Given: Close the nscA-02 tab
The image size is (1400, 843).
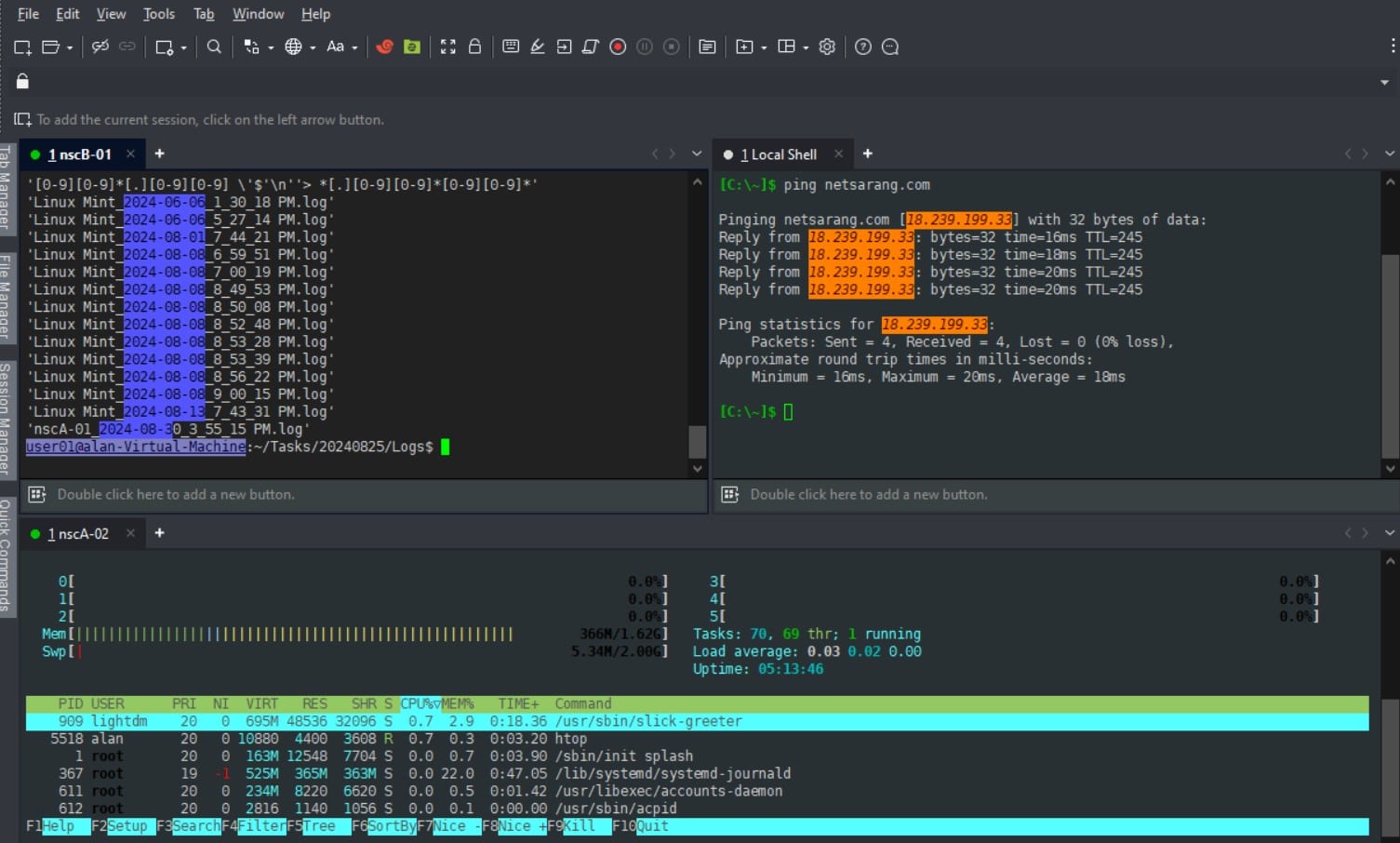Looking at the screenshot, I should (130, 533).
